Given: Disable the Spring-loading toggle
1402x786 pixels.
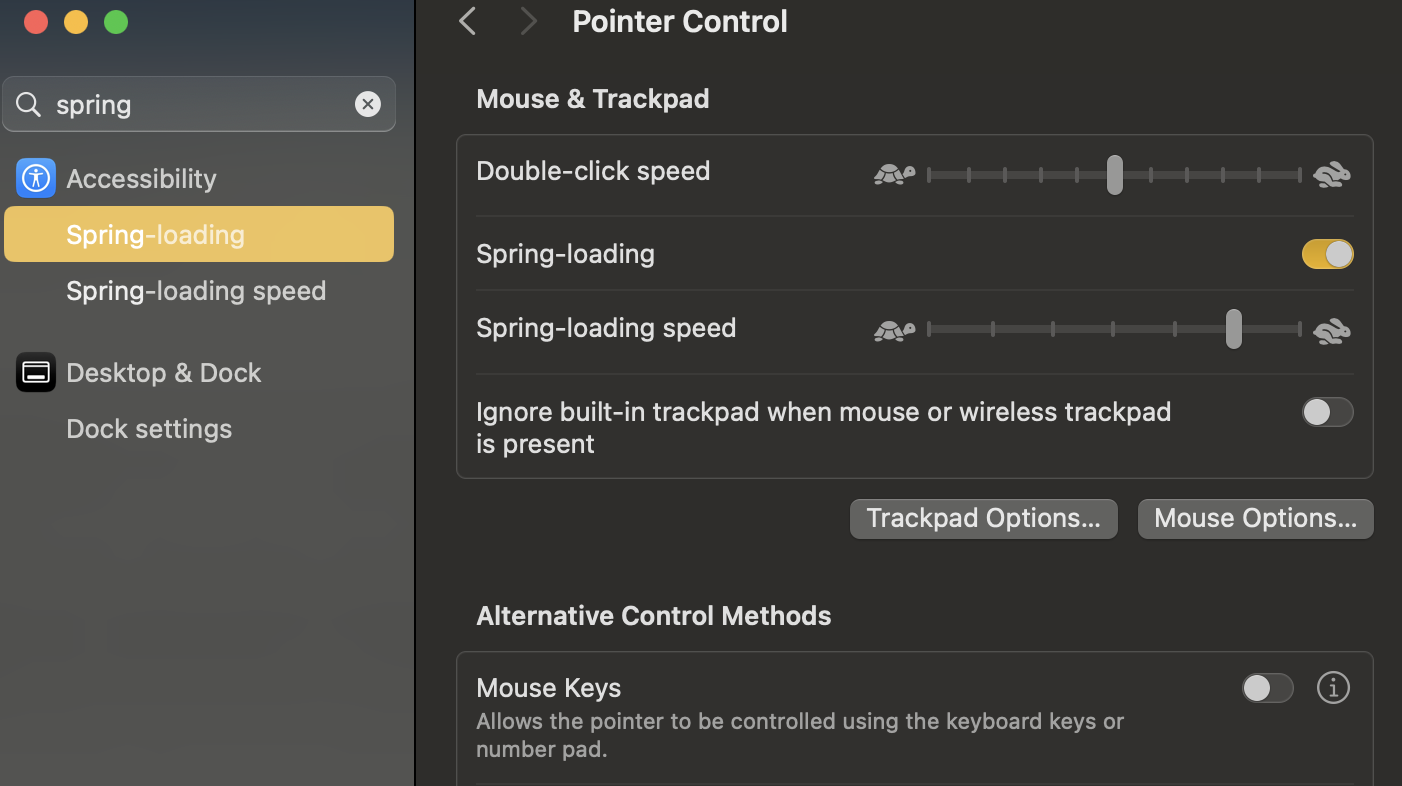Looking at the screenshot, I should click(1327, 254).
